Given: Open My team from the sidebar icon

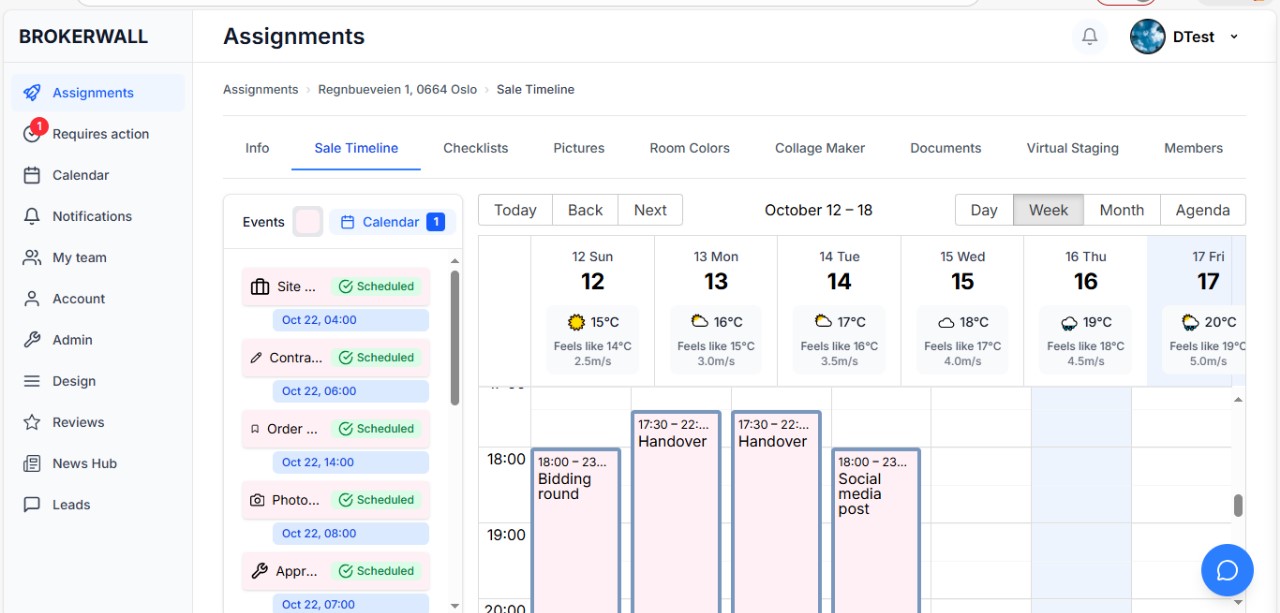Looking at the screenshot, I should point(31,257).
